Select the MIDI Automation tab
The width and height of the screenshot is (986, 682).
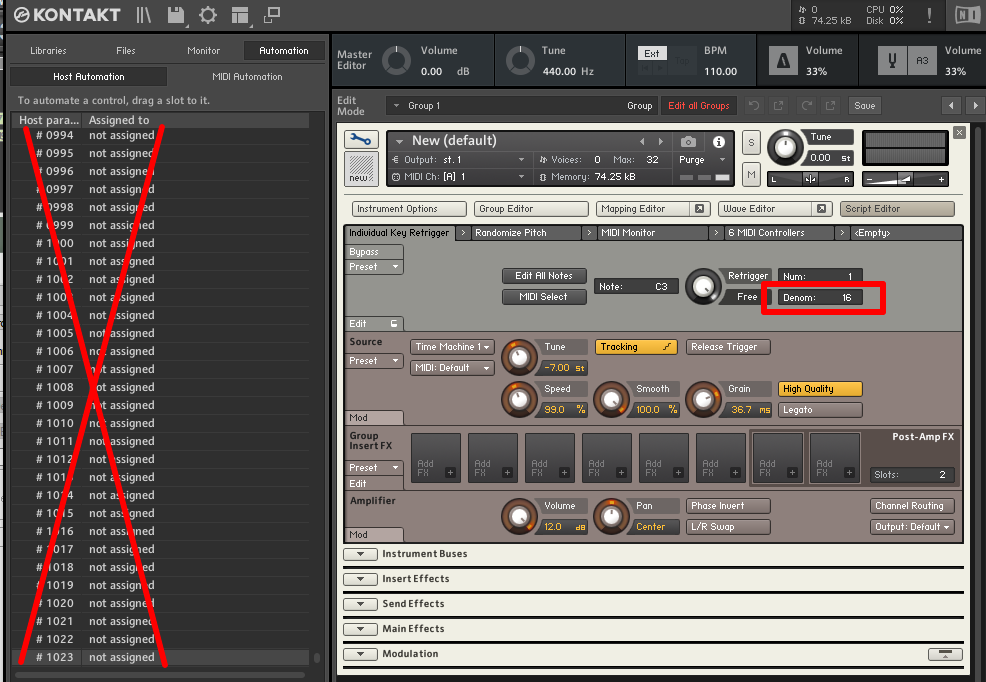(247, 77)
